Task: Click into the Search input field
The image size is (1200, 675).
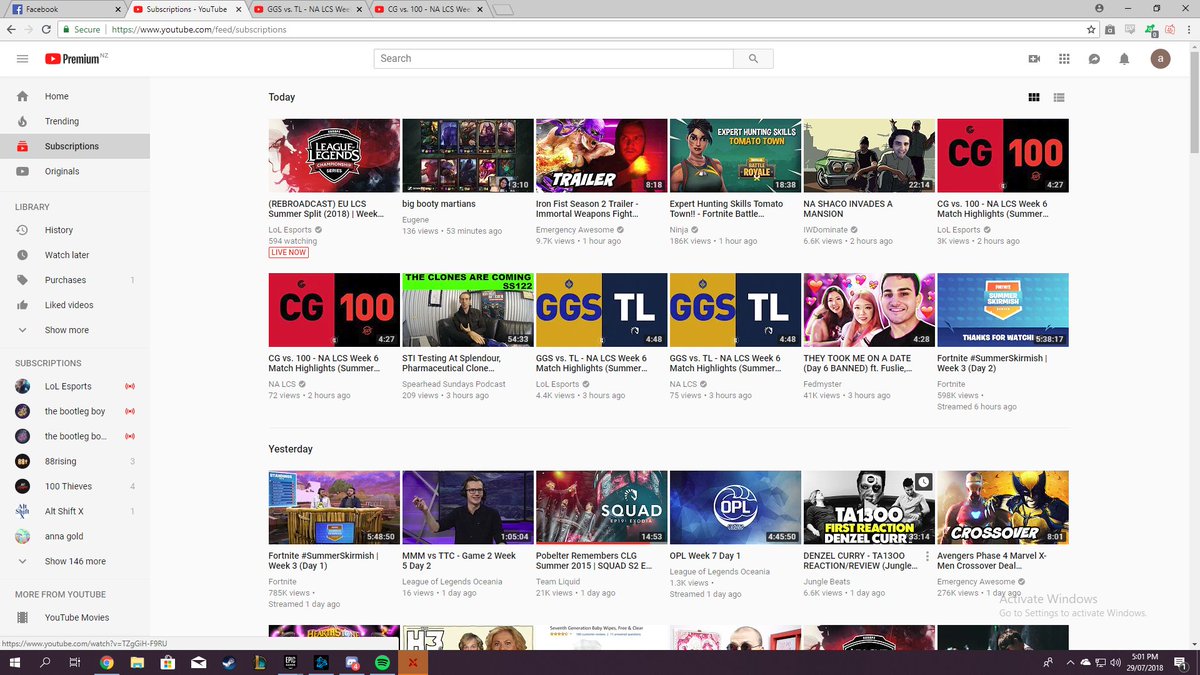Action: point(554,59)
